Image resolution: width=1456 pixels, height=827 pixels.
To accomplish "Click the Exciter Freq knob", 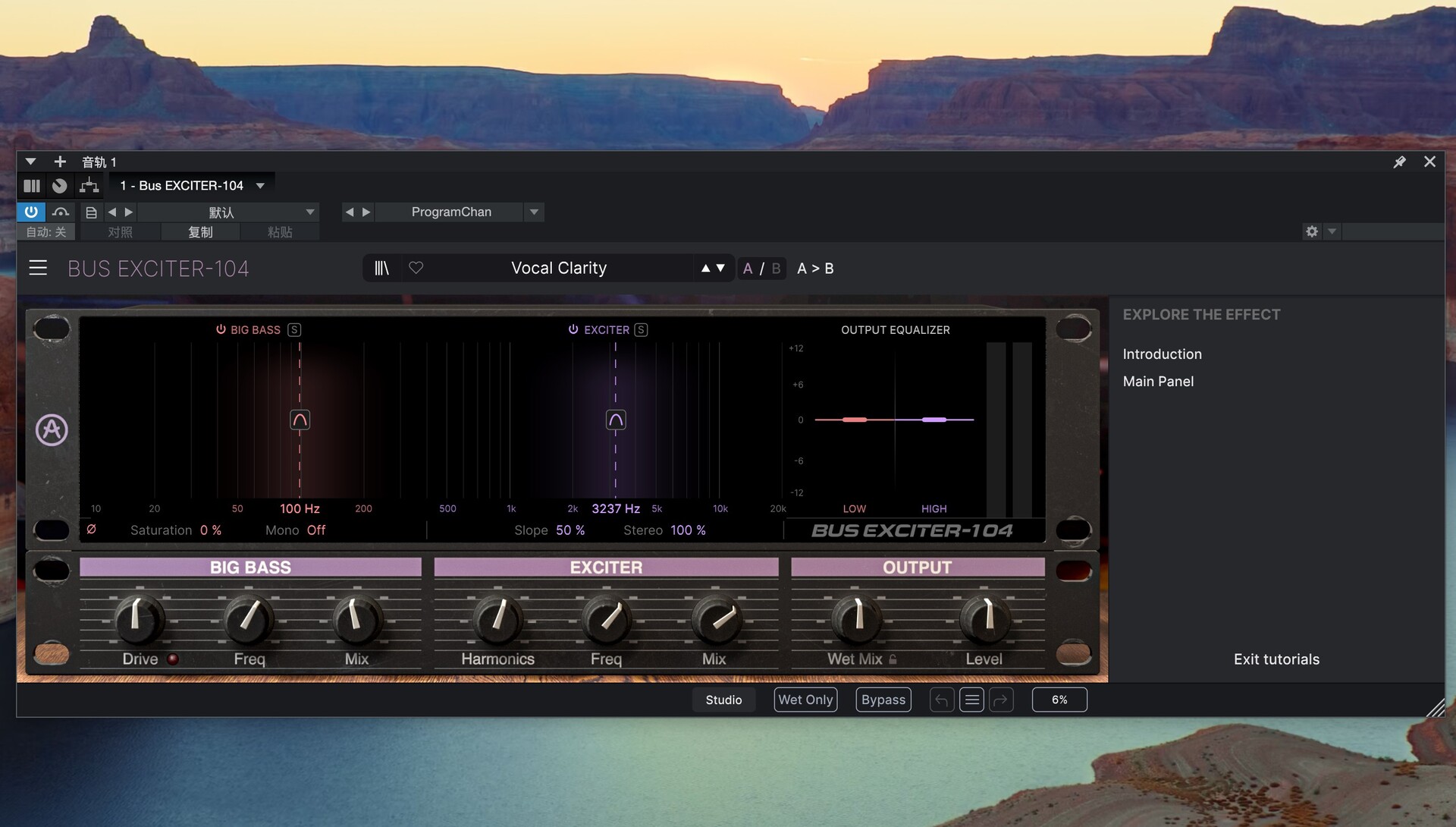I will (x=606, y=619).
